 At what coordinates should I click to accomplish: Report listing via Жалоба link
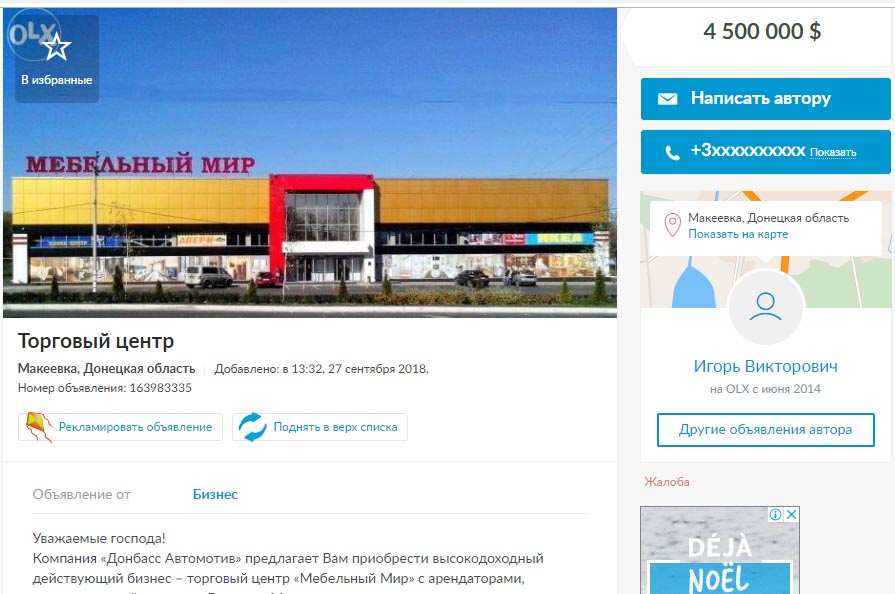[667, 482]
